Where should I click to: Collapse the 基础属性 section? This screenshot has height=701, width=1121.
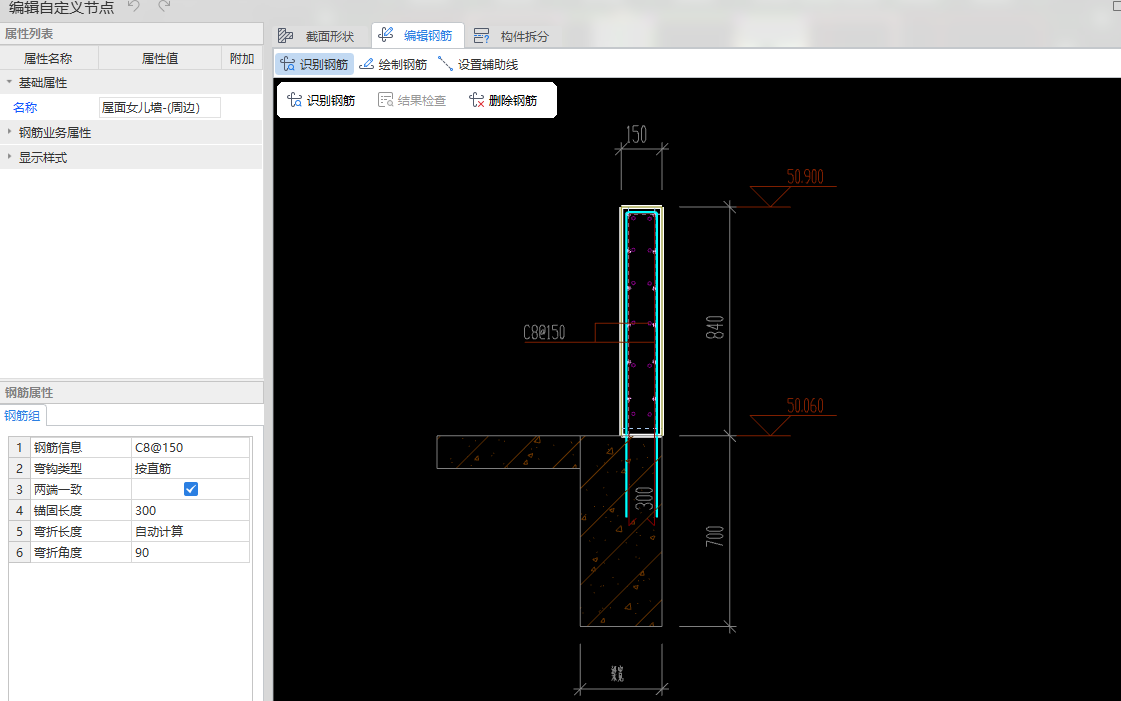point(9,82)
